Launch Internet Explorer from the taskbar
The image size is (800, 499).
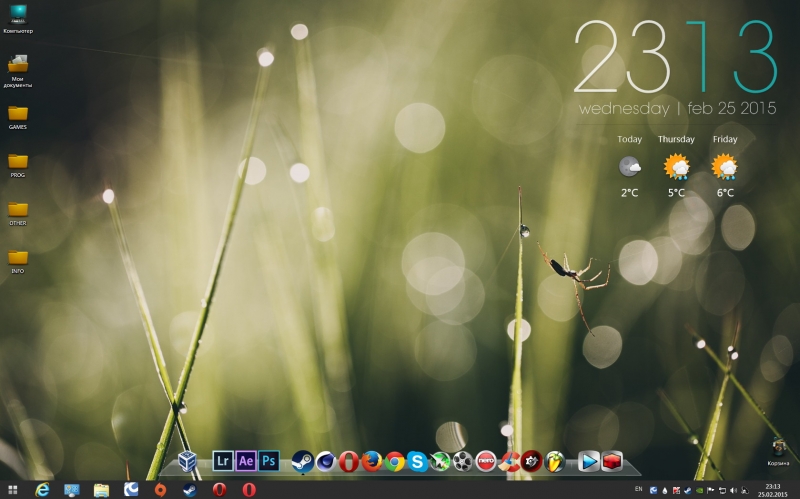pyautogui.click(x=42, y=490)
